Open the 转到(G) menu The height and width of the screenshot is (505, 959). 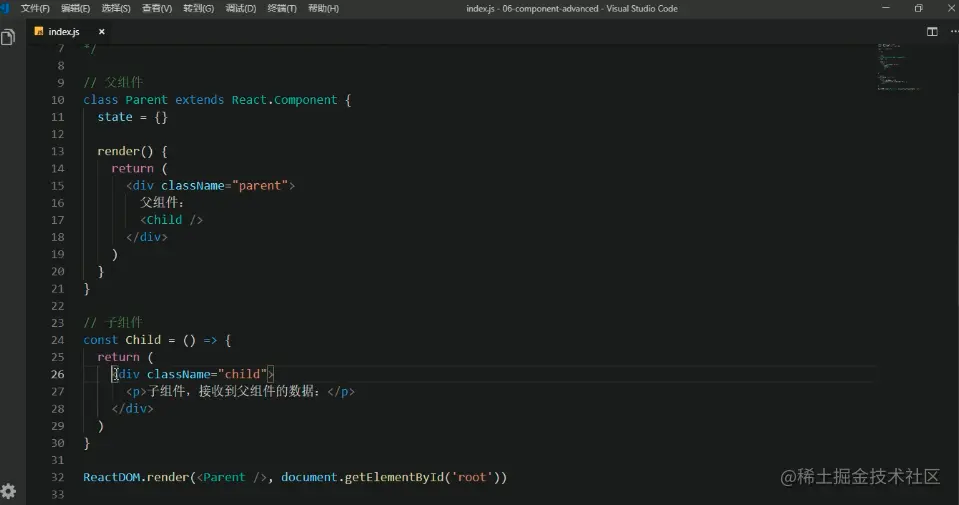coord(198,9)
